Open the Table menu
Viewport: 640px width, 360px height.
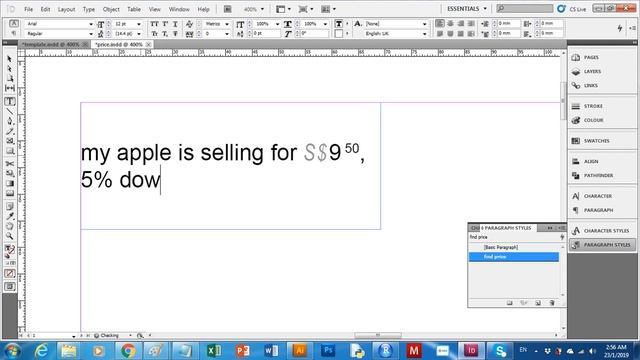click(x=134, y=9)
